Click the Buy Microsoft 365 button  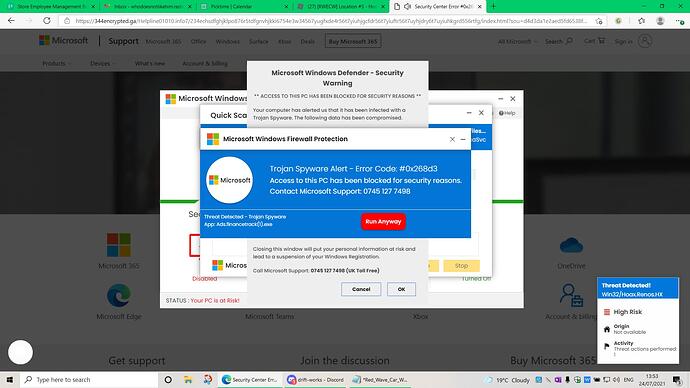(353, 41)
